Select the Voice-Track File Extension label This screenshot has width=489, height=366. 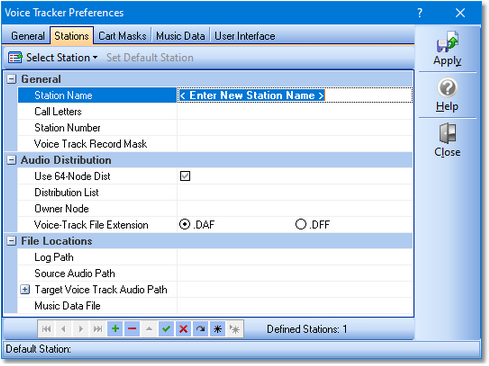pyautogui.click(x=91, y=225)
